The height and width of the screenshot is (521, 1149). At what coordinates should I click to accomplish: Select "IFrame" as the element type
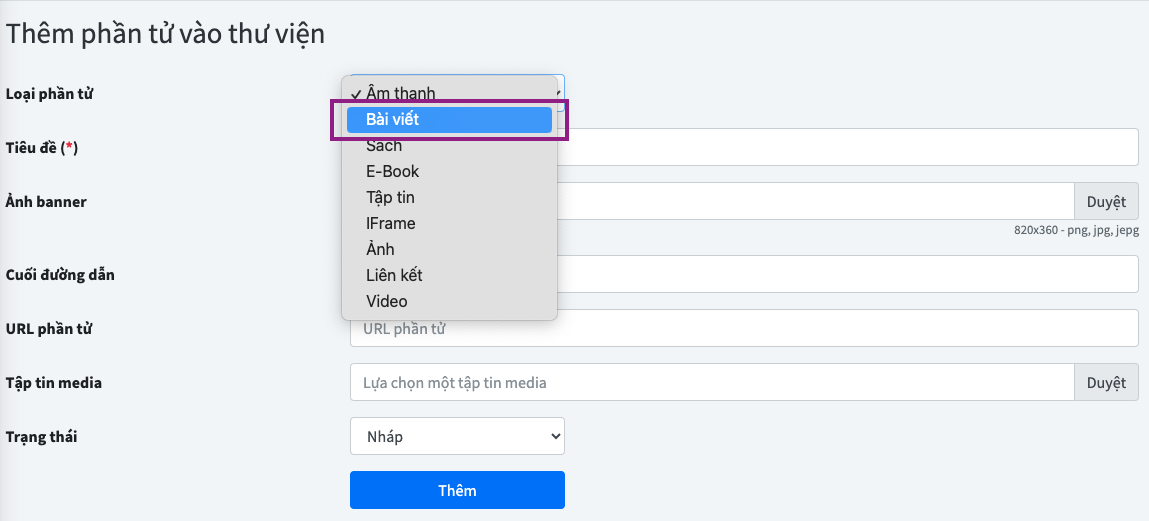[390, 224]
